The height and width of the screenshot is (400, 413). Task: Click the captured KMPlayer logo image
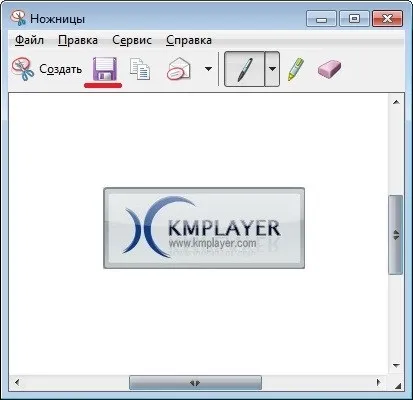(204, 228)
